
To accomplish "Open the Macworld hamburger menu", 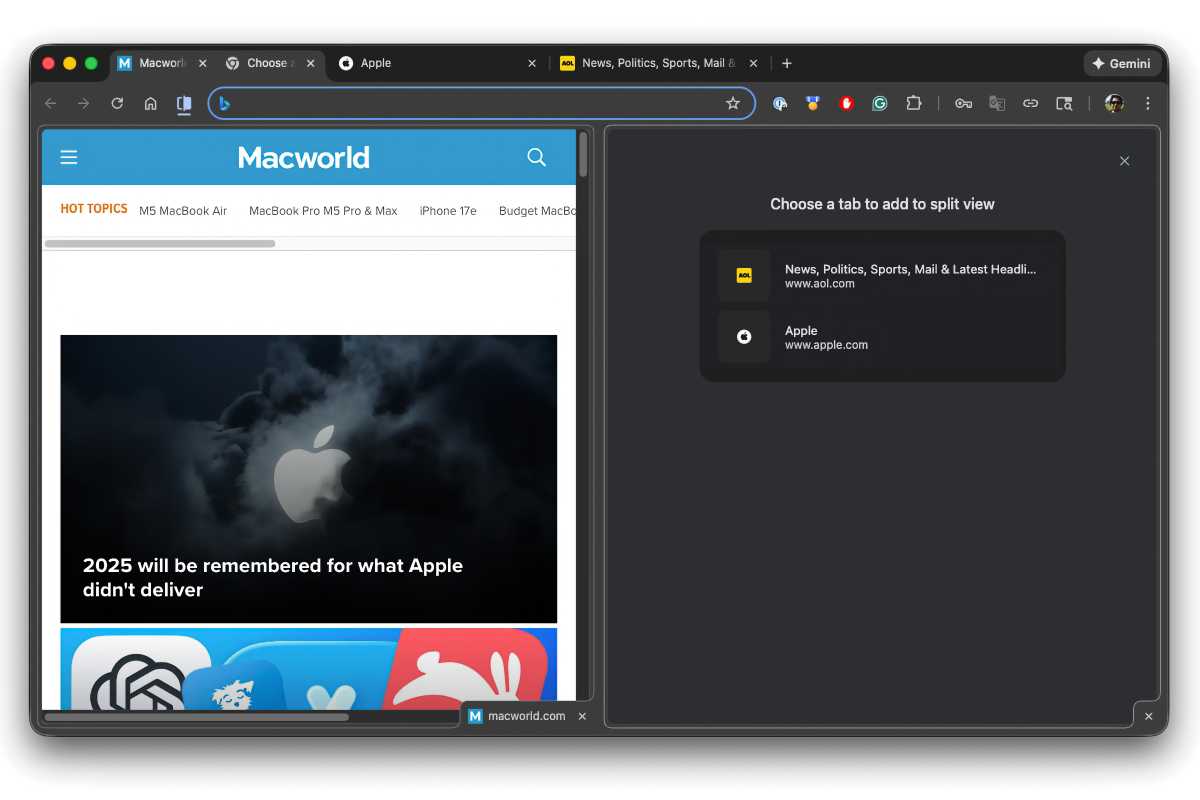I will (x=68, y=157).
